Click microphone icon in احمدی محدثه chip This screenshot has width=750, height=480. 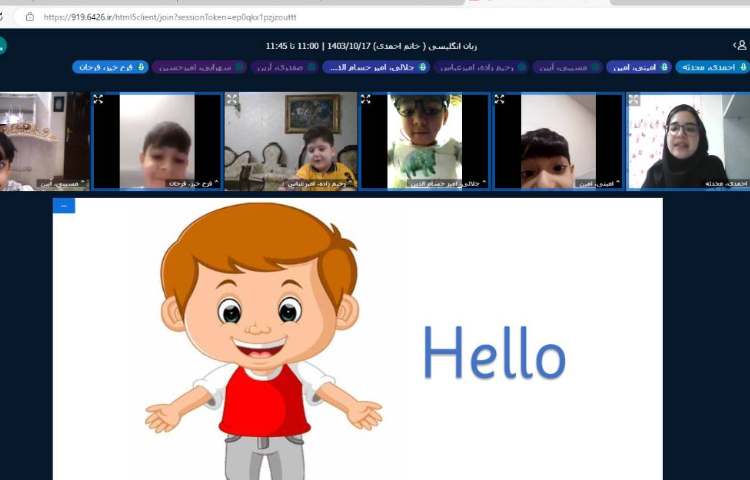click(743, 67)
